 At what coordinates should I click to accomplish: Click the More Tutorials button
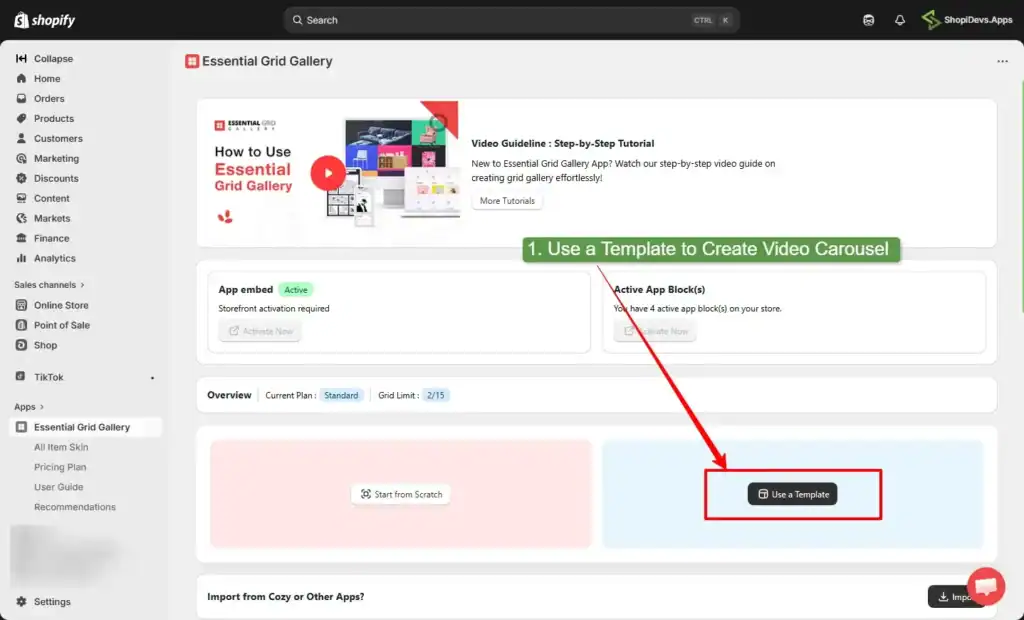[507, 200]
